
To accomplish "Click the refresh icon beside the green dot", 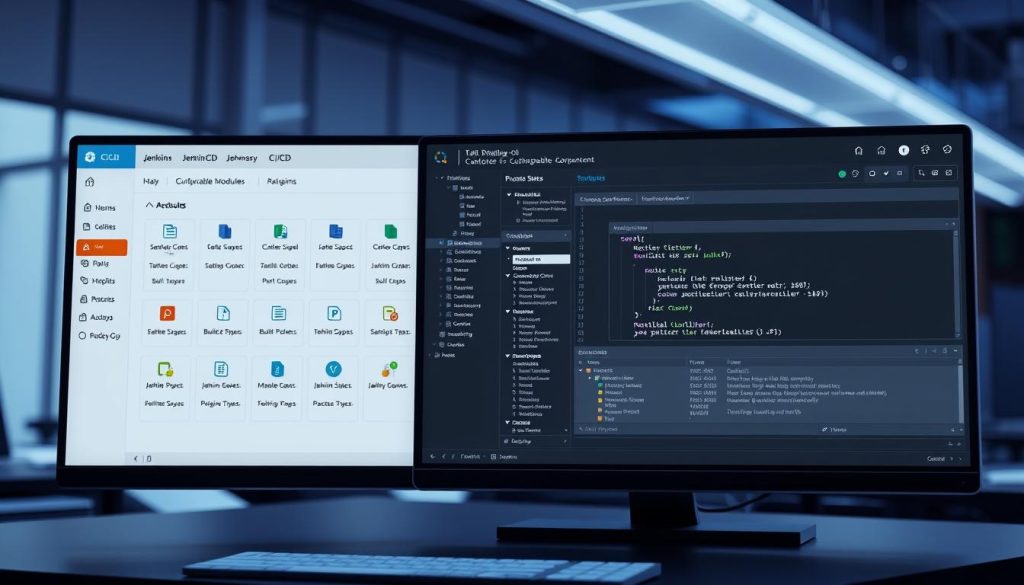I will pos(856,174).
